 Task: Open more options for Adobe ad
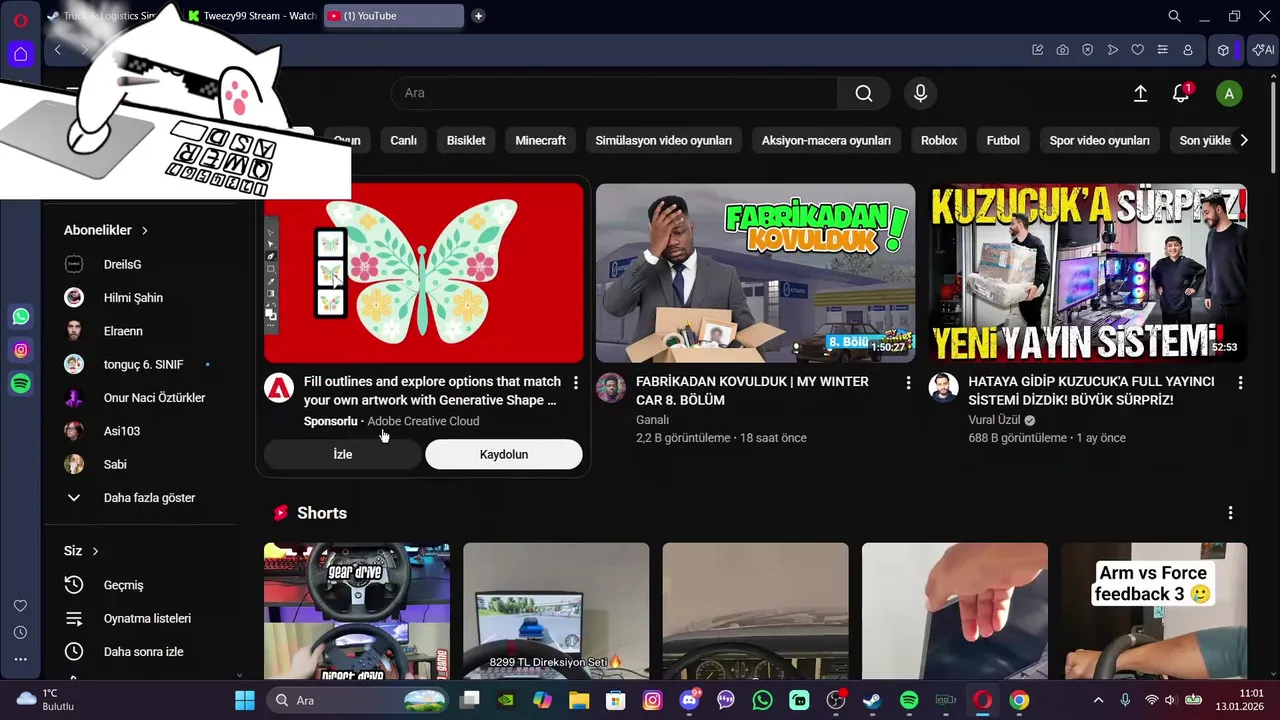pyautogui.click(x=575, y=382)
